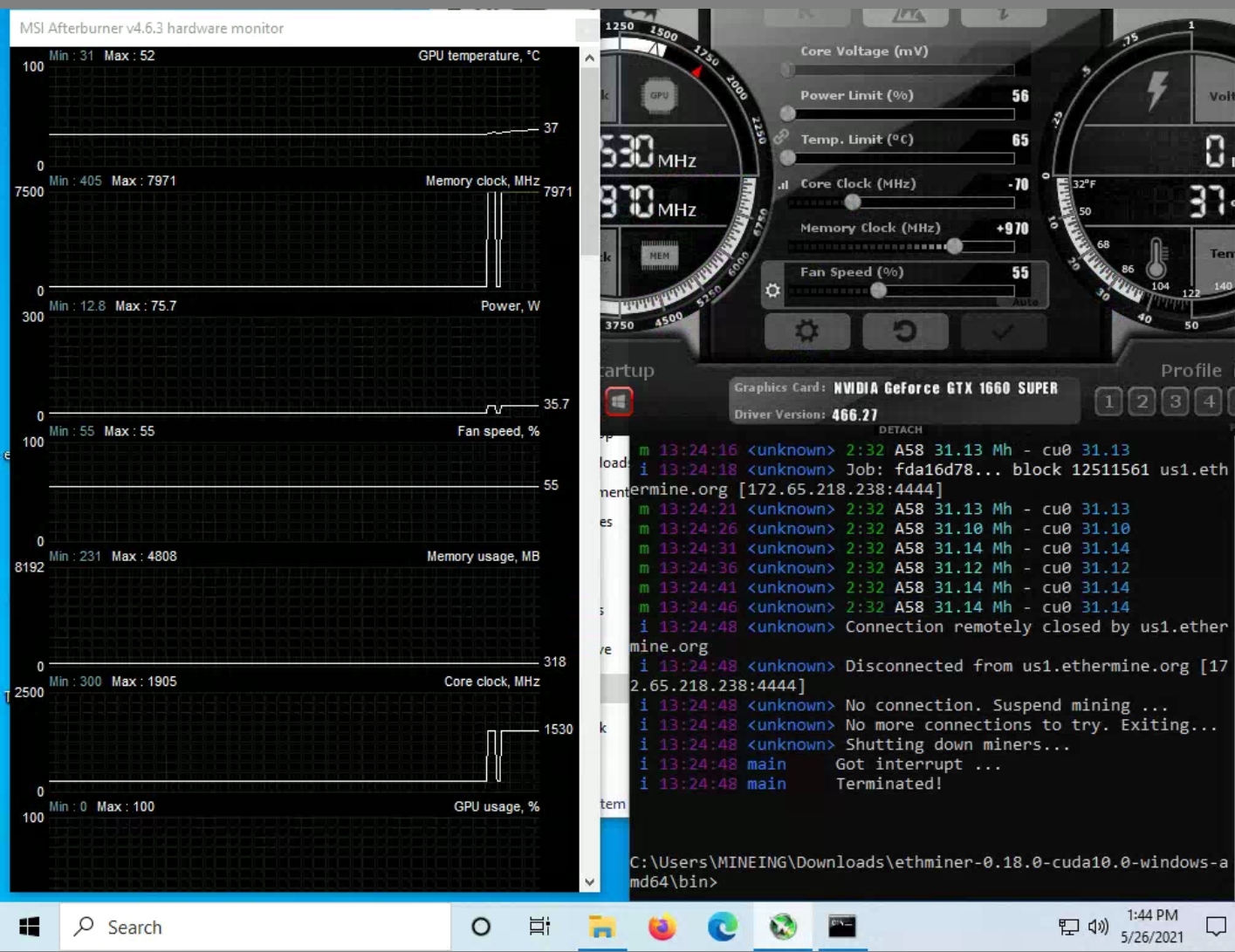Viewport: 1235px width, 952px height.
Task: Open Firefox from the taskbar
Action: tap(662, 927)
